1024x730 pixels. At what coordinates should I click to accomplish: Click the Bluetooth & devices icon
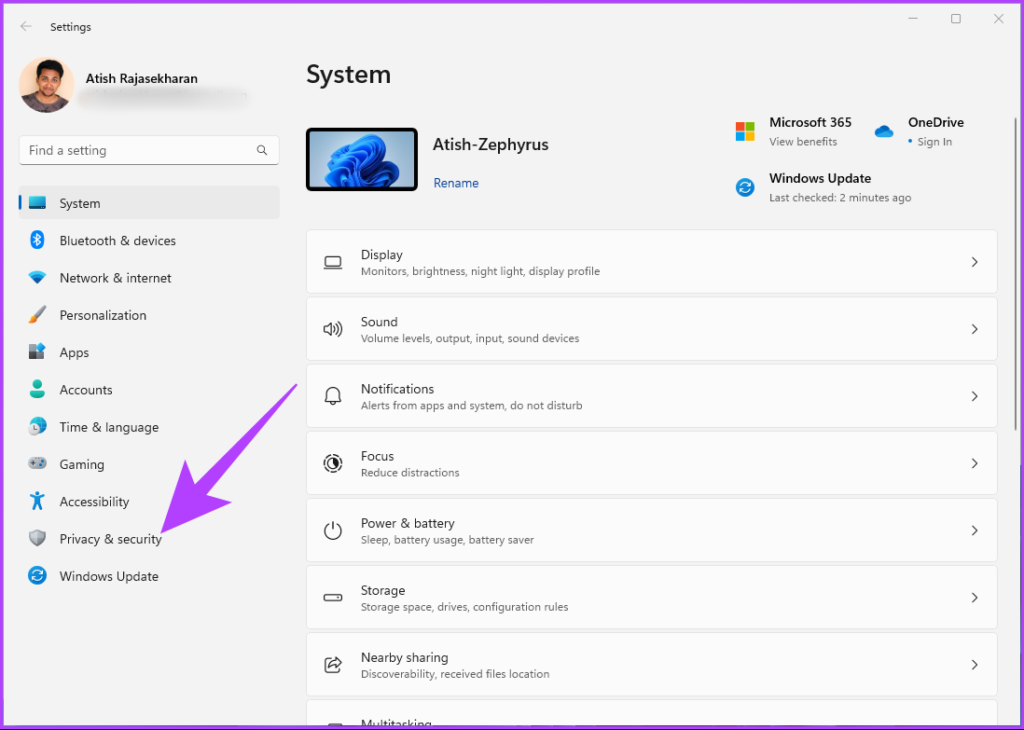pyautogui.click(x=37, y=240)
